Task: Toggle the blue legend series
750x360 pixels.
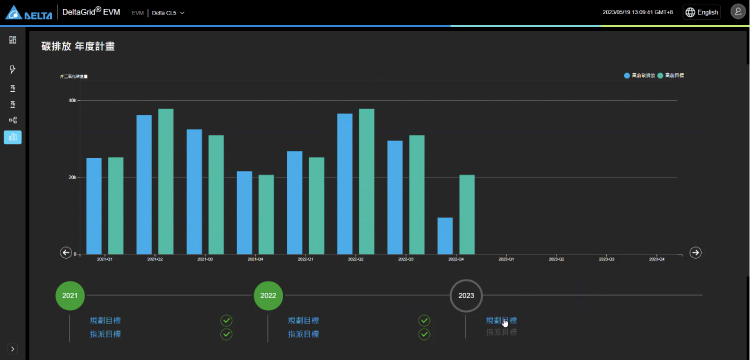Action: click(640, 76)
